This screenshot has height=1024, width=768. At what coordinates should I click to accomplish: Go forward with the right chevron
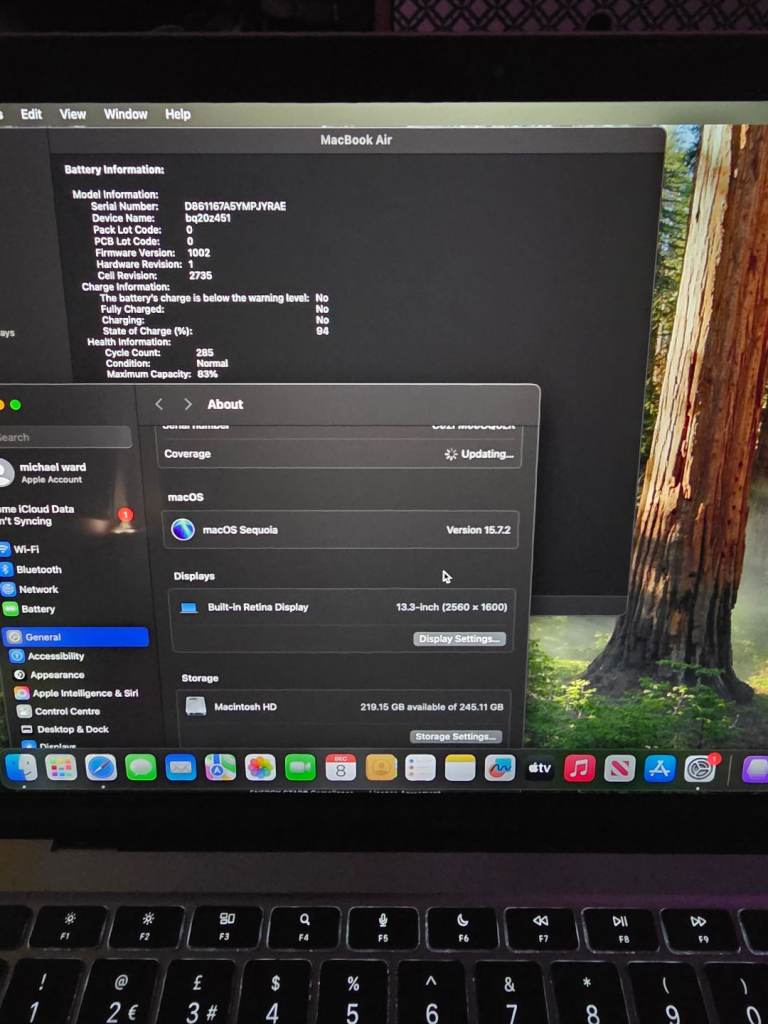tap(187, 404)
